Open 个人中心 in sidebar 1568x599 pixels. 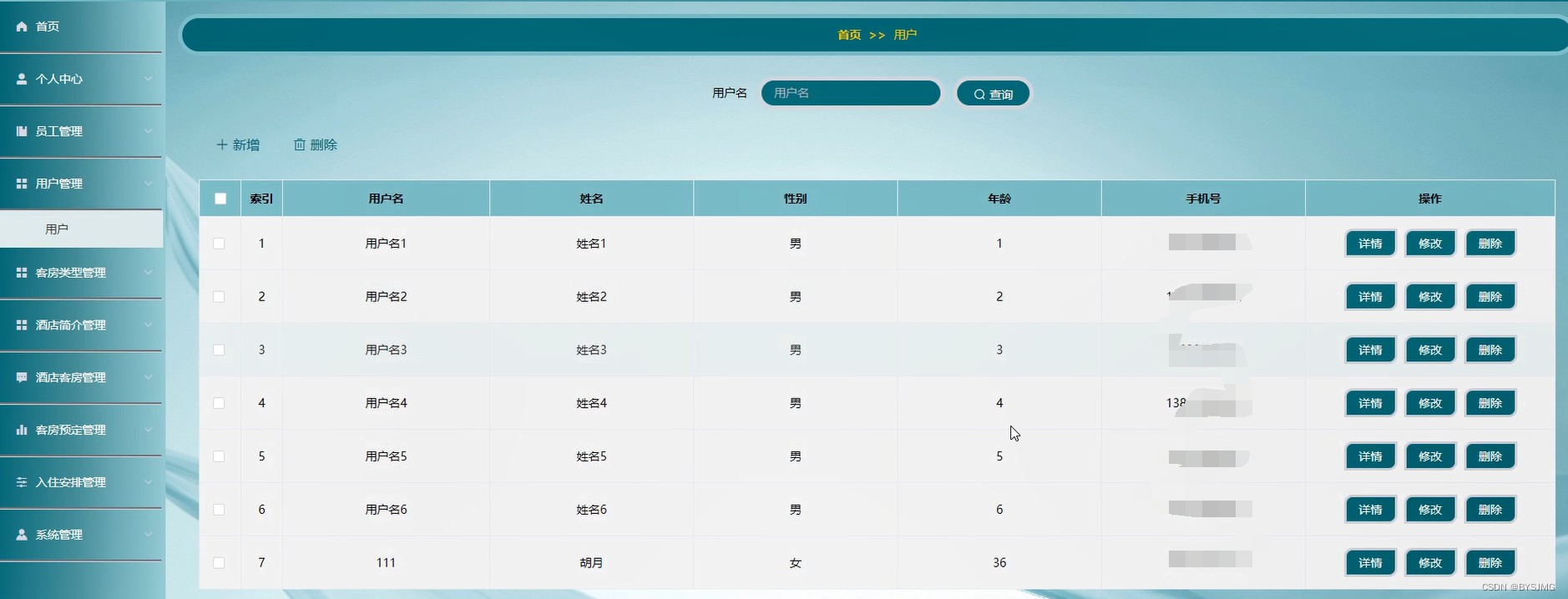[x=81, y=78]
